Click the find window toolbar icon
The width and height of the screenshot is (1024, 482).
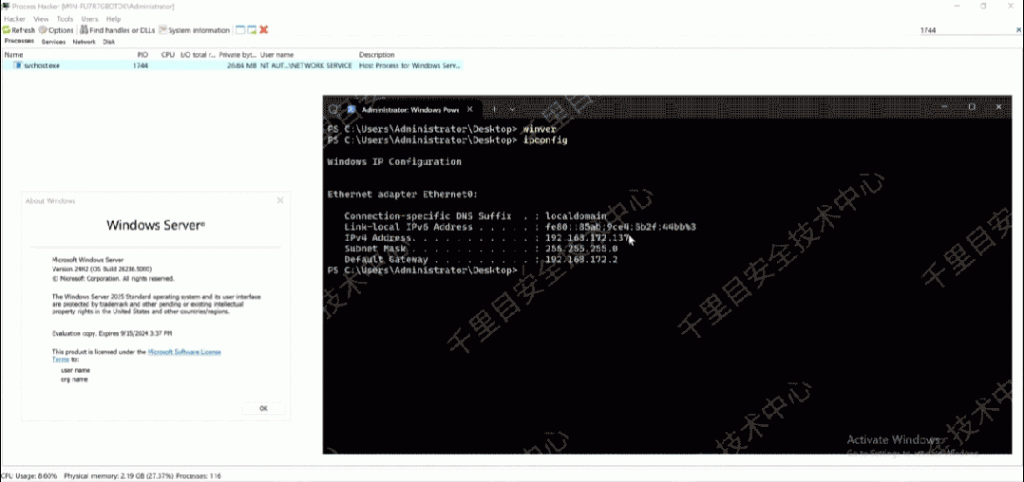coord(240,30)
